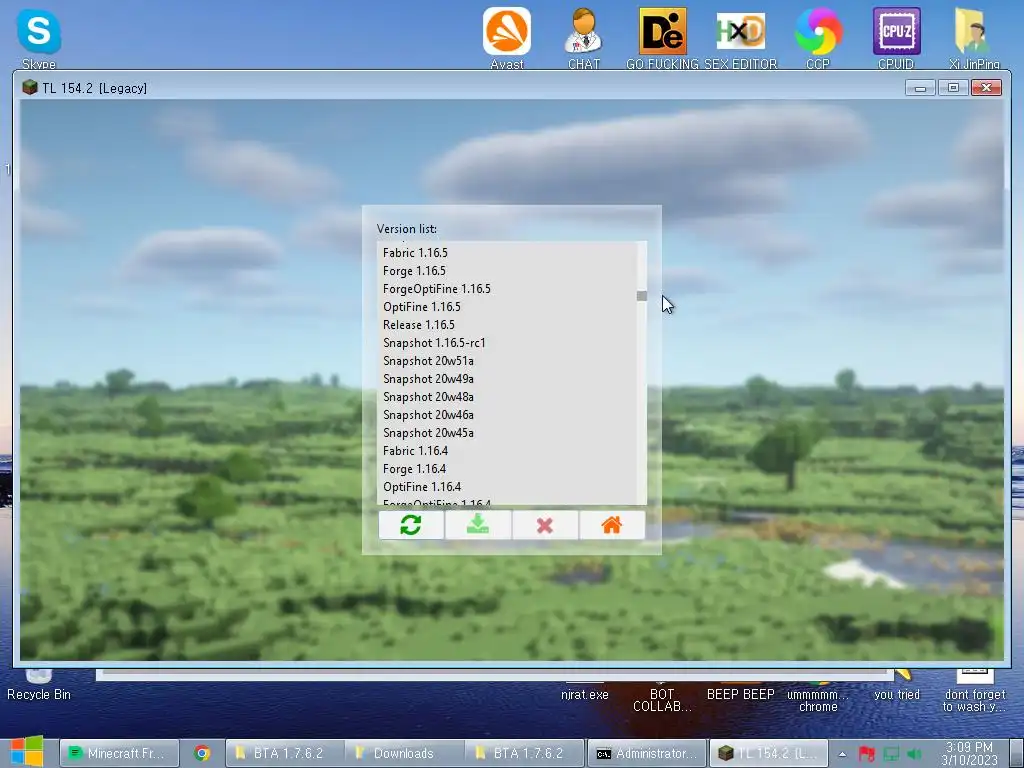Open the 'you tried' desktop item
This screenshot has height=768, width=1024.
pyautogui.click(x=897, y=694)
